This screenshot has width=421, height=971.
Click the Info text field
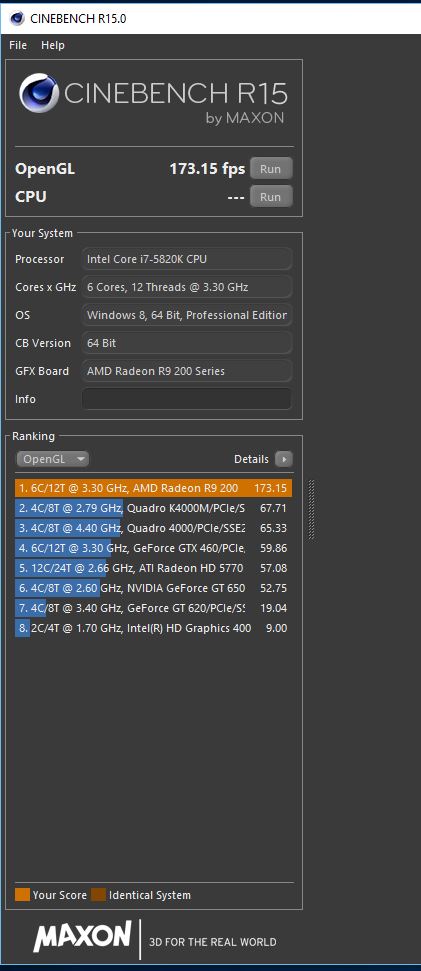click(x=186, y=399)
